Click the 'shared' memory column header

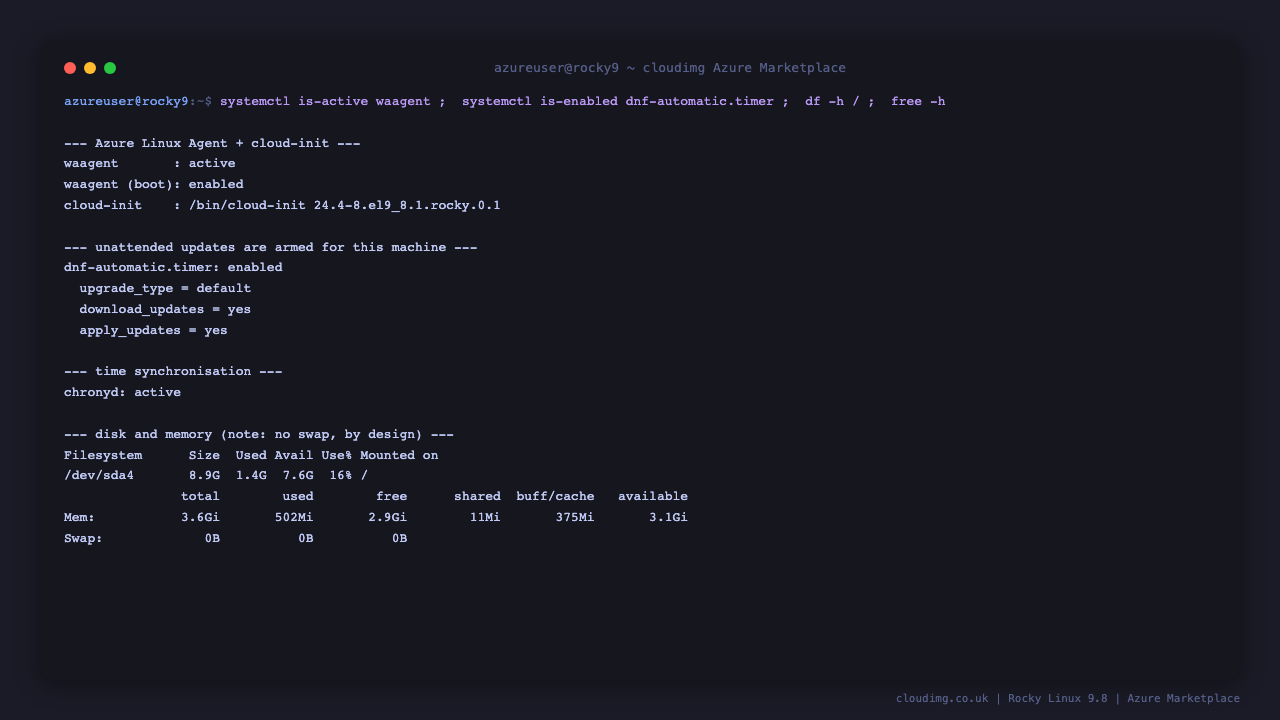[477, 496]
